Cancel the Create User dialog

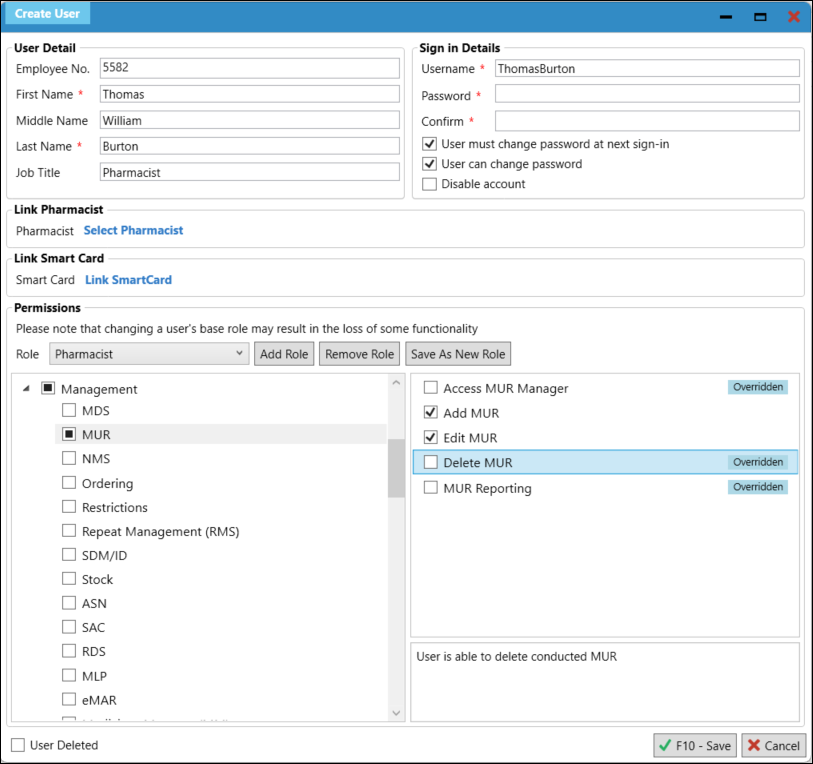click(x=774, y=745)
